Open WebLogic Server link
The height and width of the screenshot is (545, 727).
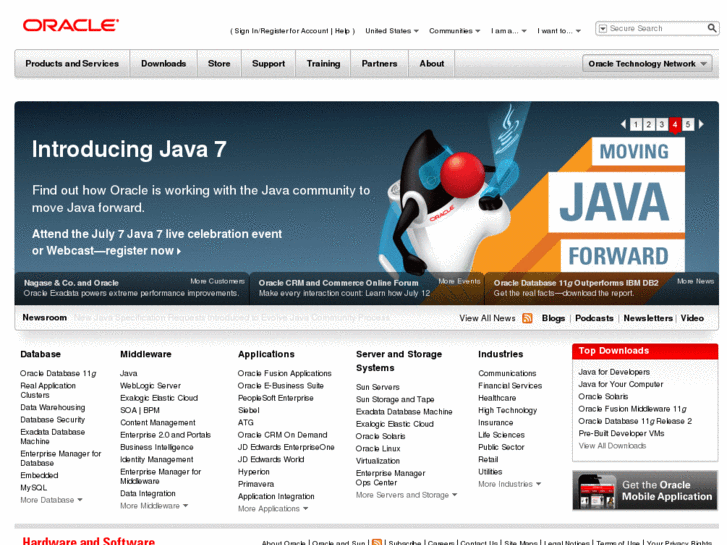click(x=150, y=386)
